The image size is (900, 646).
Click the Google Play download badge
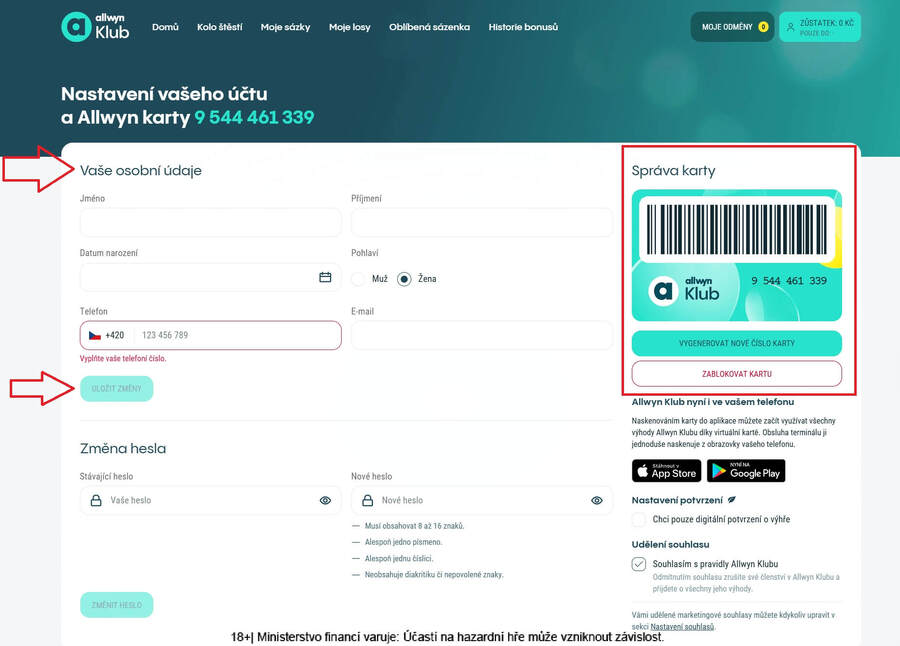pos(746,470)
